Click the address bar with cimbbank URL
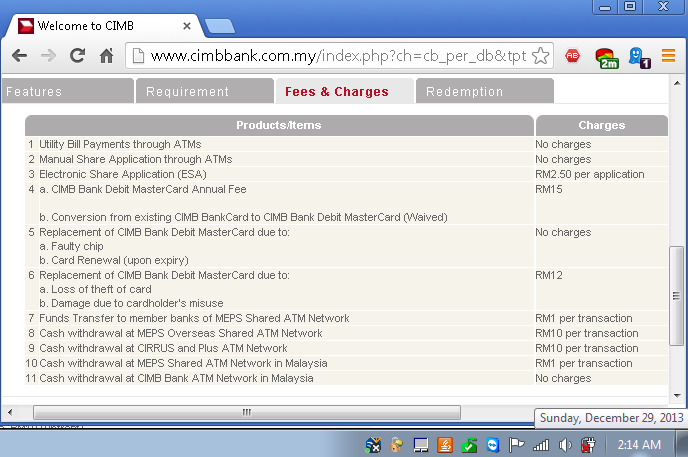 pyautogui.click(x=338, y=56)
